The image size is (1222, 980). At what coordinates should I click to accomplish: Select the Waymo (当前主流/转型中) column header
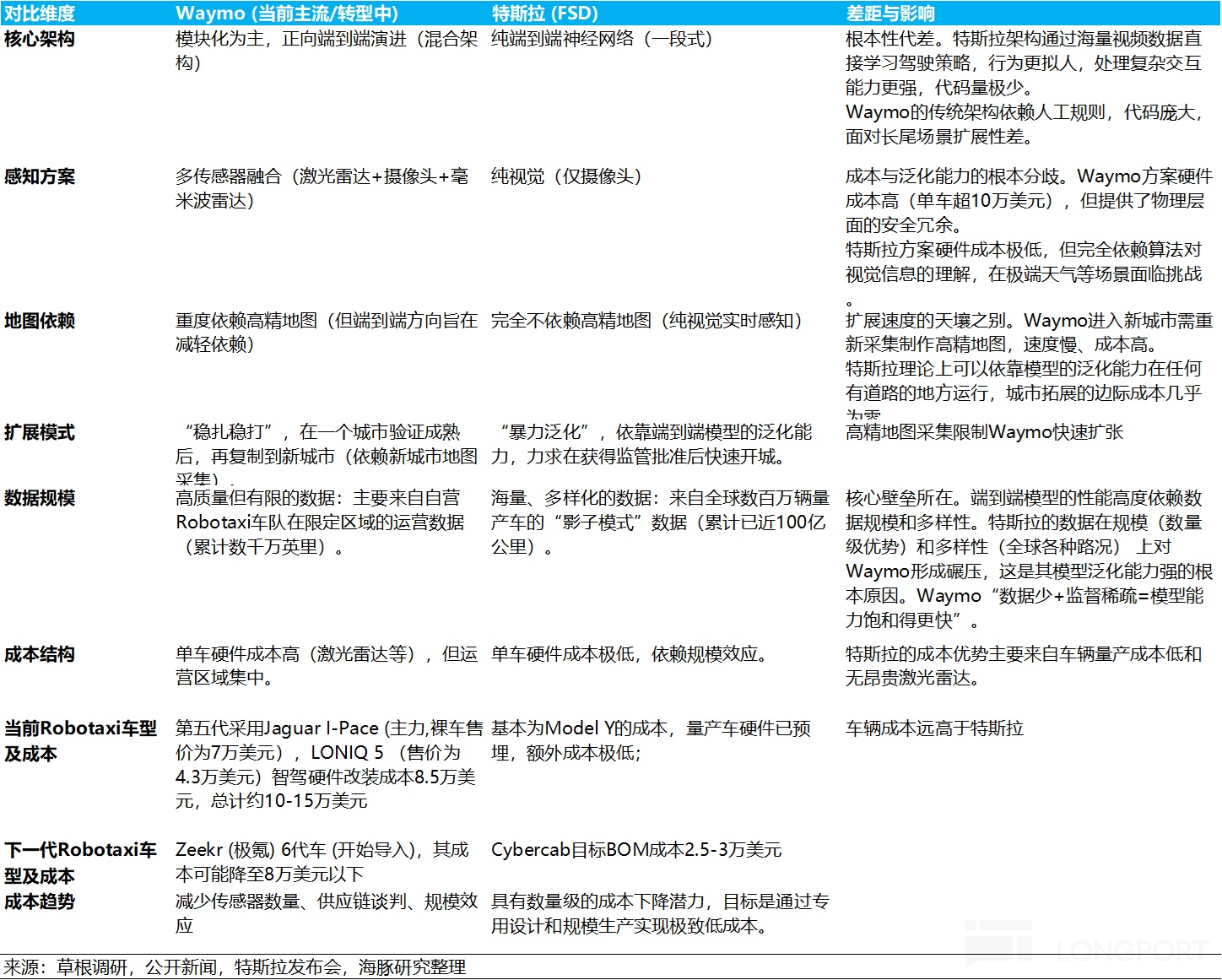[287, 14]
